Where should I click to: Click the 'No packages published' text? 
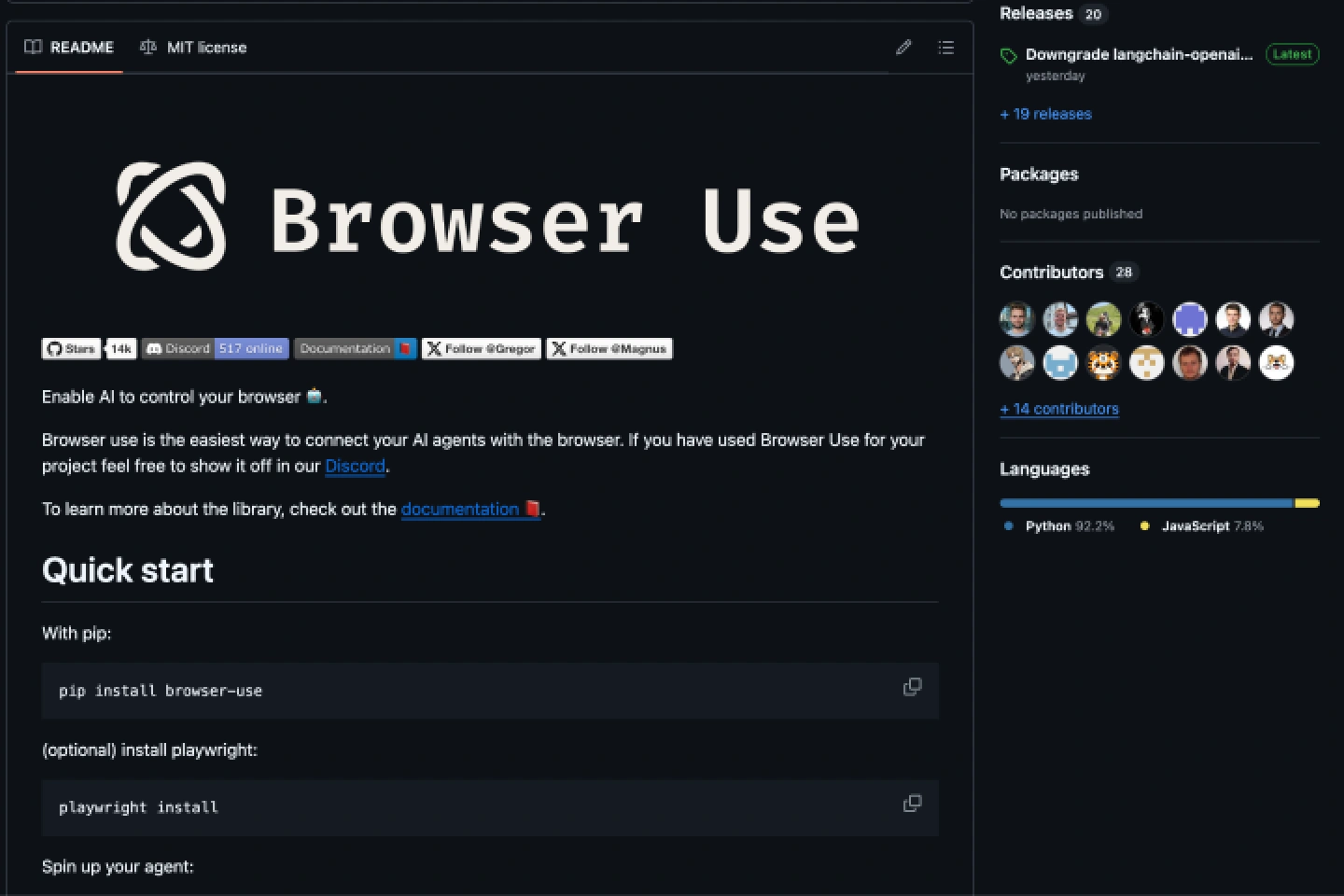(x=1071, y=214)
